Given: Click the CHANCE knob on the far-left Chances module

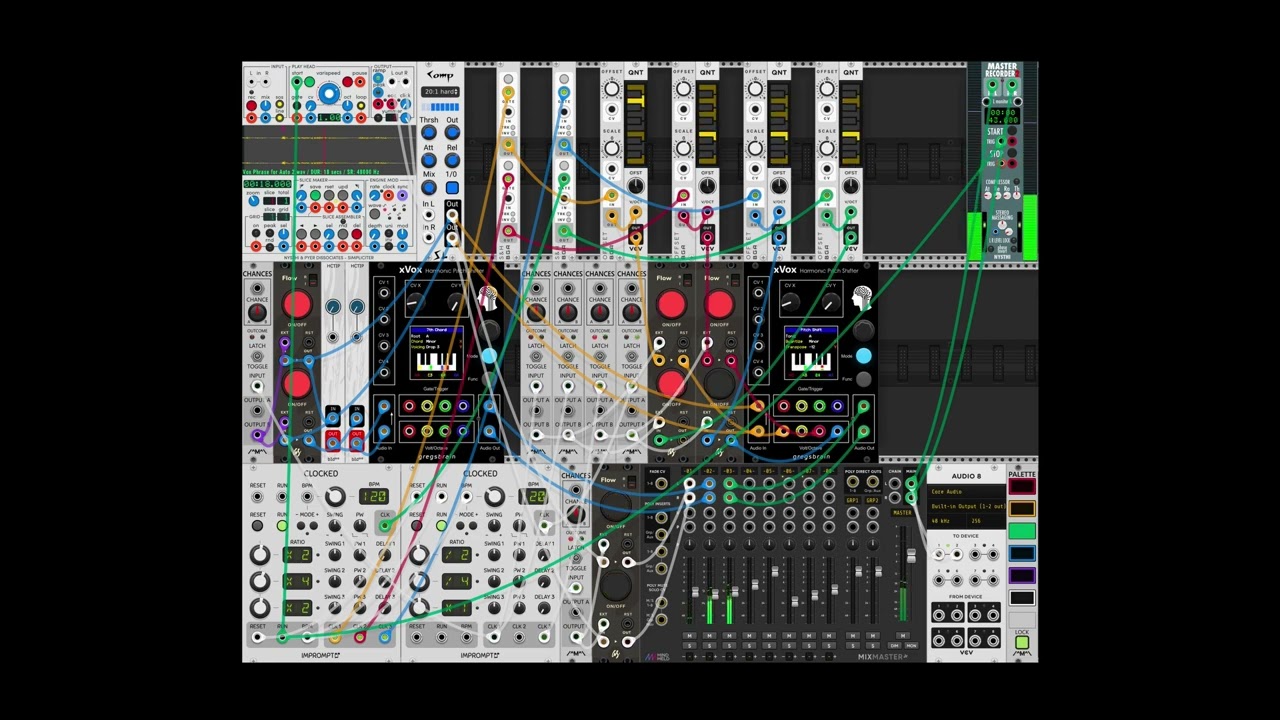Looking at the screenshot, I should click(x=257, y=312).
